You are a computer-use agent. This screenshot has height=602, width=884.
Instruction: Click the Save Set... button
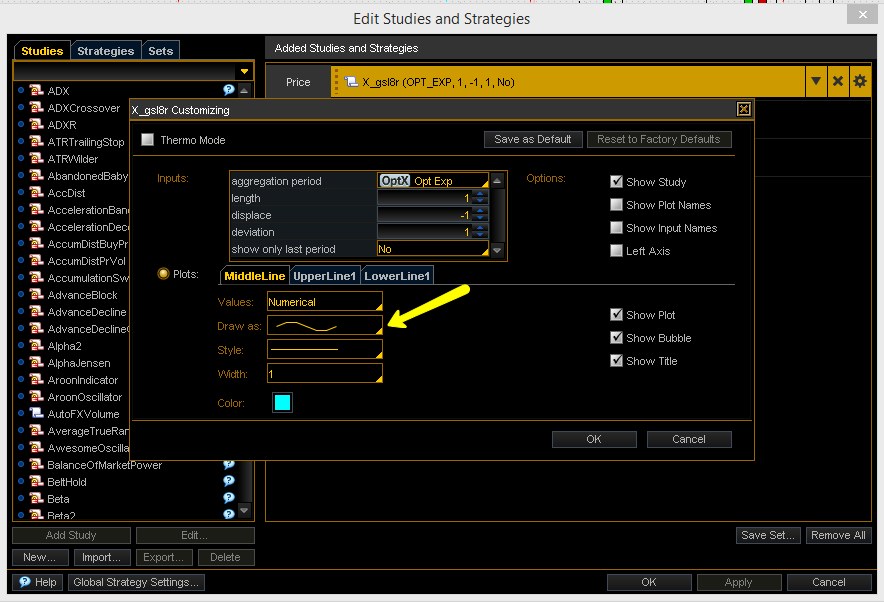(x=768, y=535)
